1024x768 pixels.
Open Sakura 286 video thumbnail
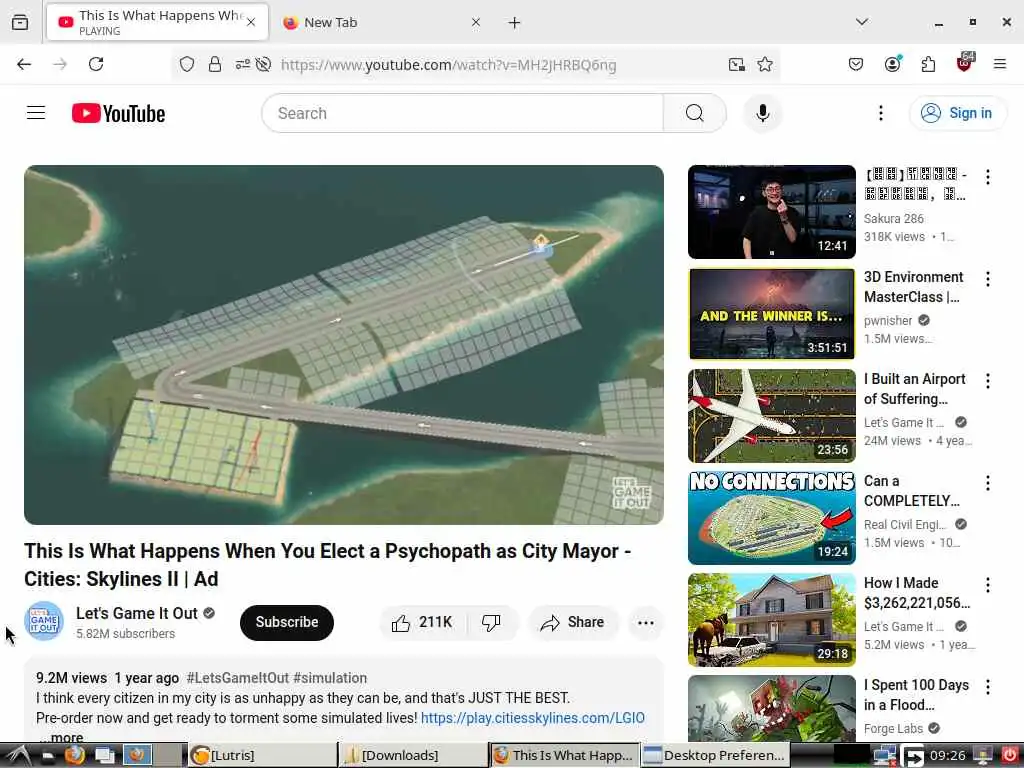(771, 212)
